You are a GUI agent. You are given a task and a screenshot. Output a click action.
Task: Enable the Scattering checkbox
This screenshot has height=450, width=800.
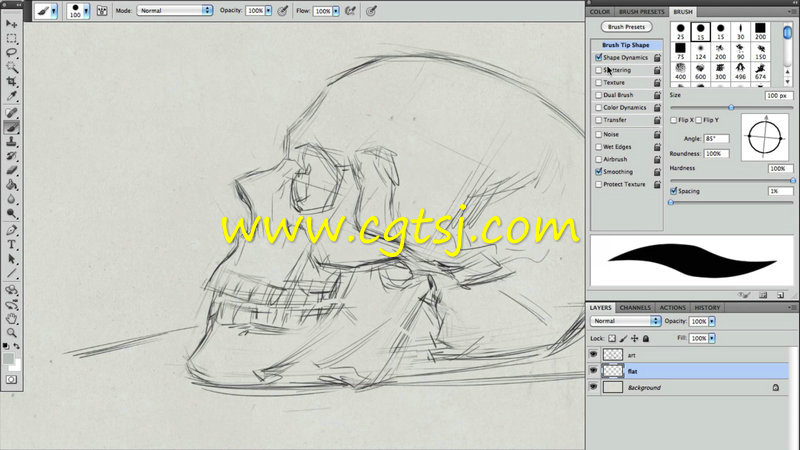598,70
